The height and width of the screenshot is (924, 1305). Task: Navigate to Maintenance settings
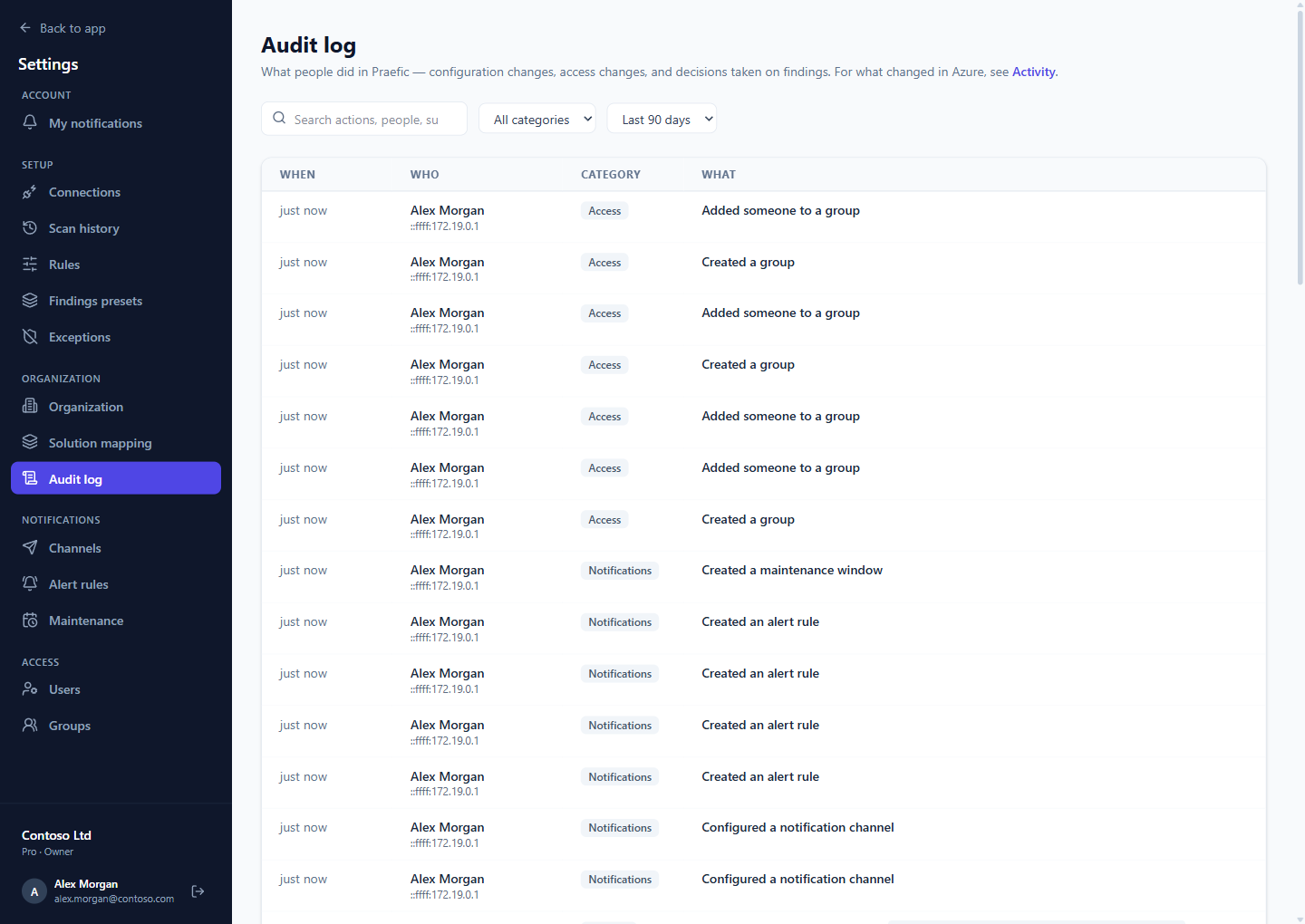116,621
